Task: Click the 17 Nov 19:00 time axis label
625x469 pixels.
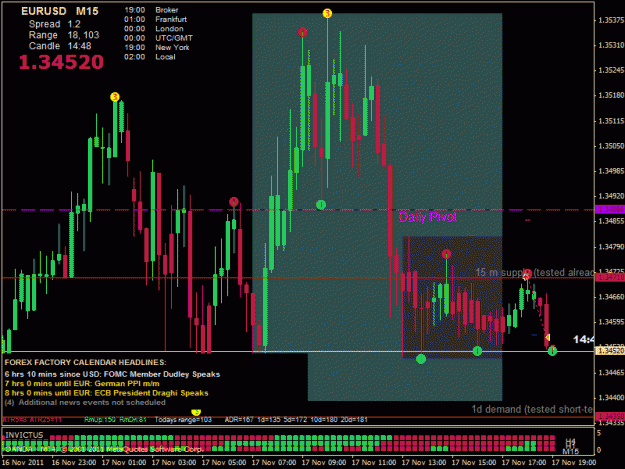Action: click(x=574, y=463)
